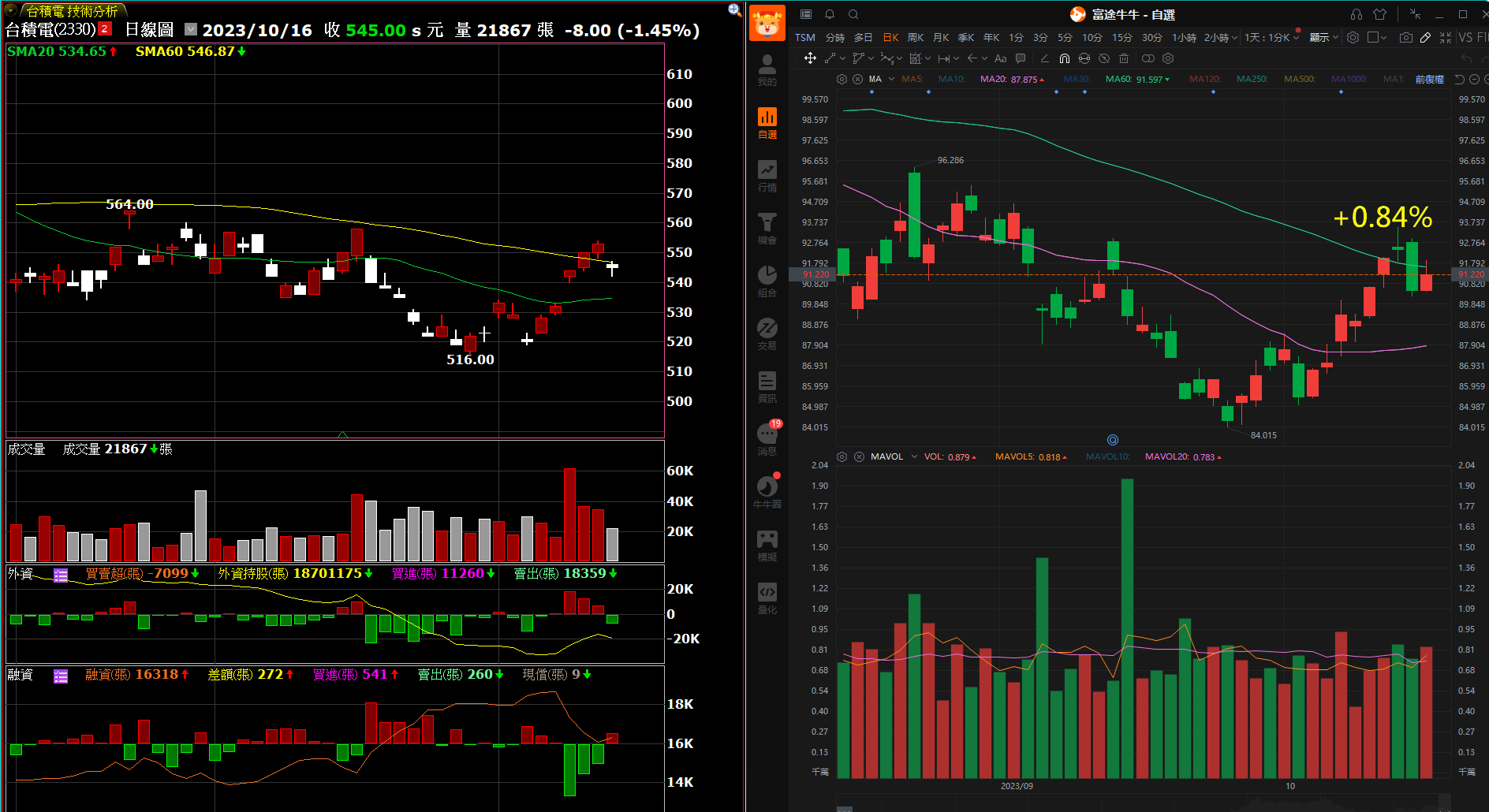Open the 外資 purple list settings icon
Viewport: 1489px width, 812px height.
point(61,575)
